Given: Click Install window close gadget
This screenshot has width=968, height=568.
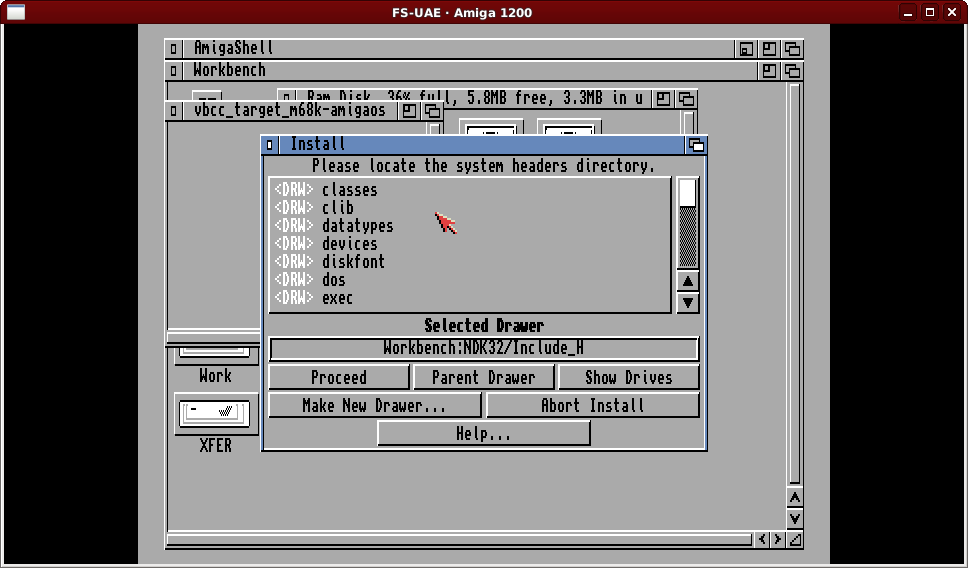Looking at the screenshot, I should coord(269,145).
